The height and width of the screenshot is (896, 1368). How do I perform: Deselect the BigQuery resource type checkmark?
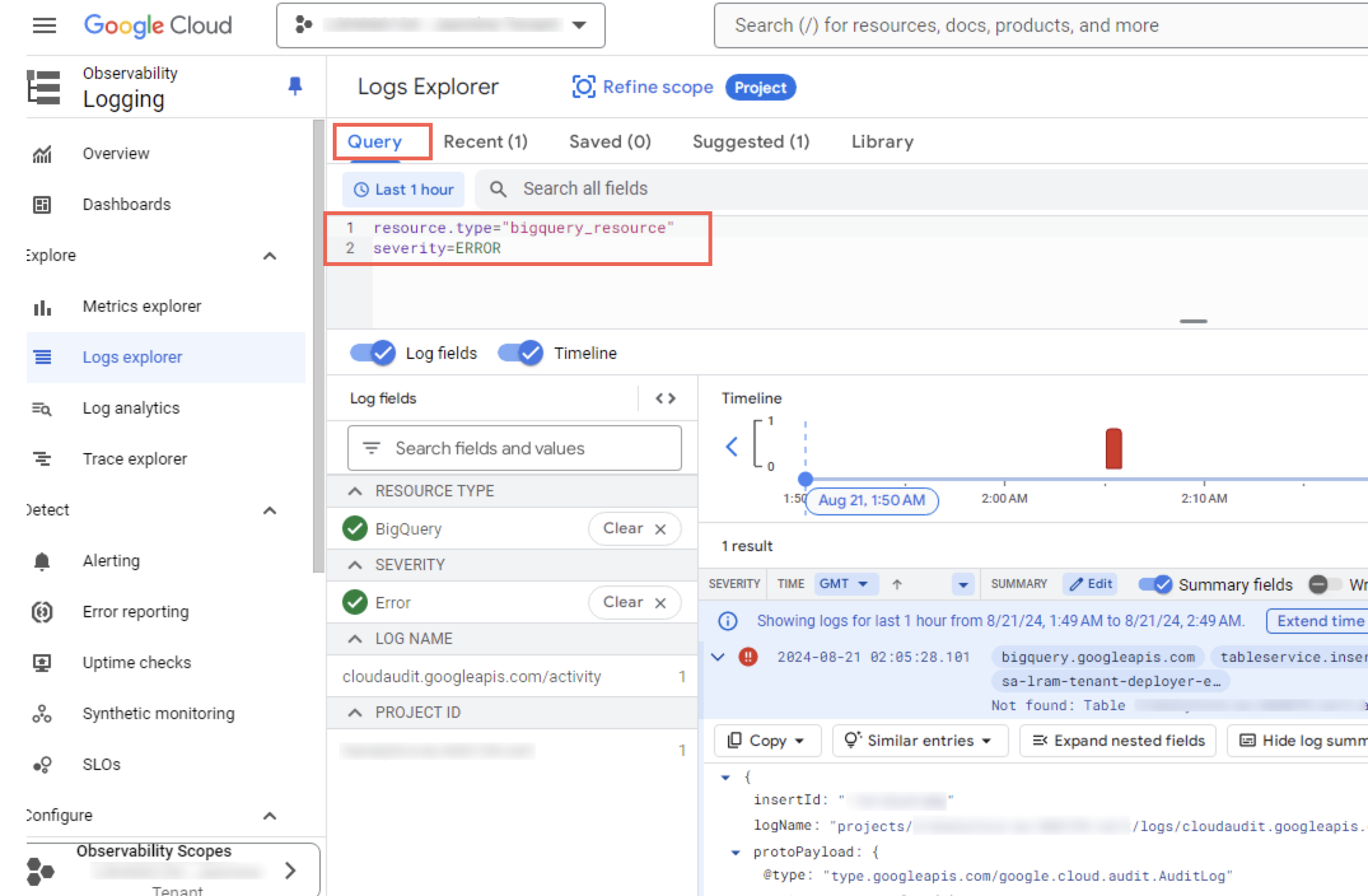pyautogui.click(x=355, y=528)
